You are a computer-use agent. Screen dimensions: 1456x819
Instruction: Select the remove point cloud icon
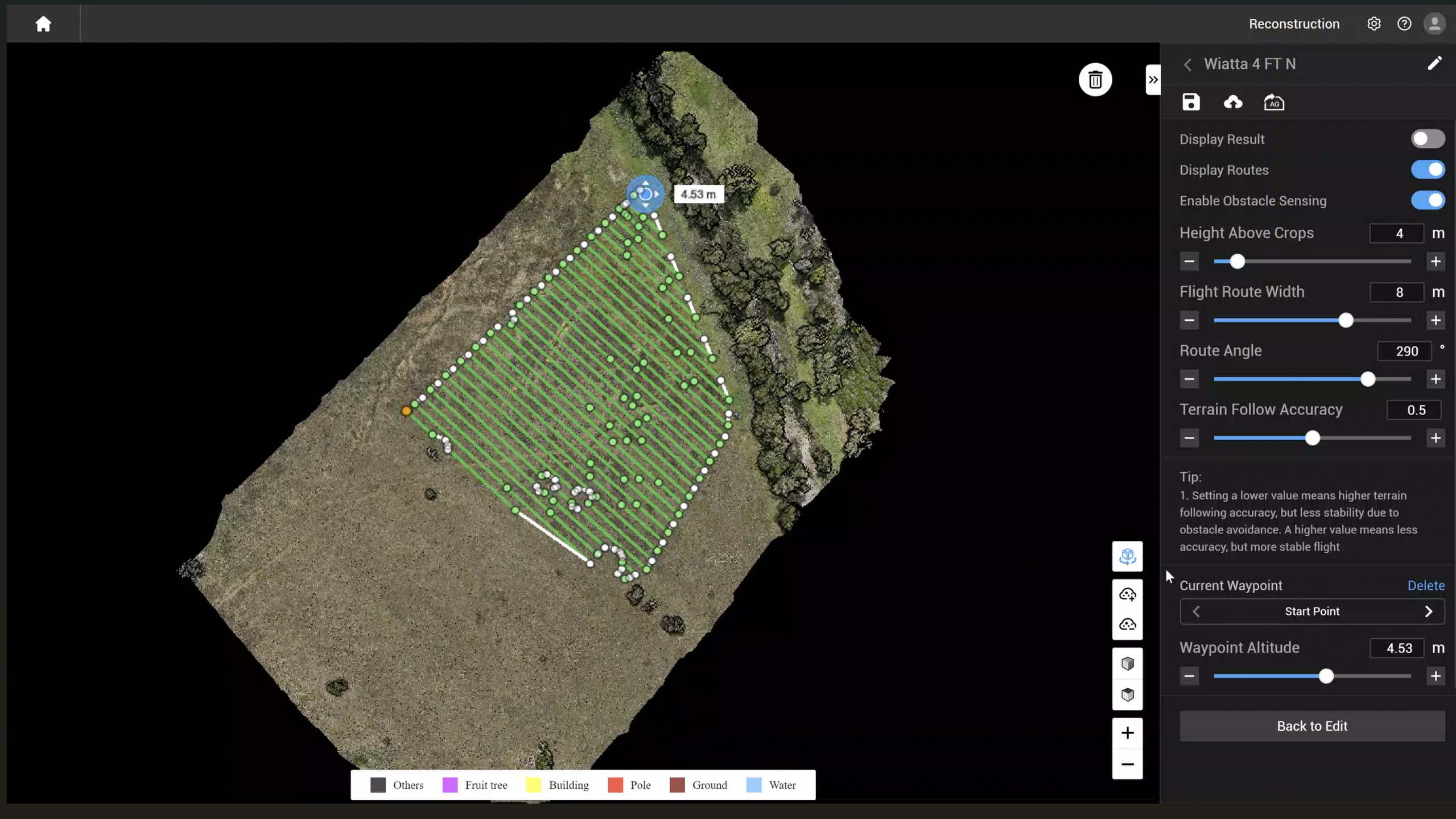1128,624
